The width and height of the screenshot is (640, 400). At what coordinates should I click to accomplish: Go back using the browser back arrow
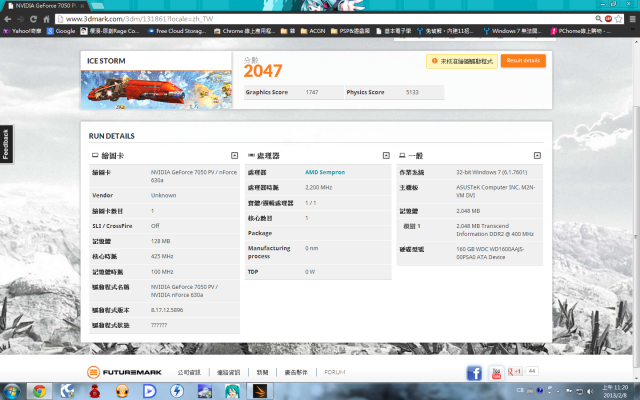[x=7, y=19]
